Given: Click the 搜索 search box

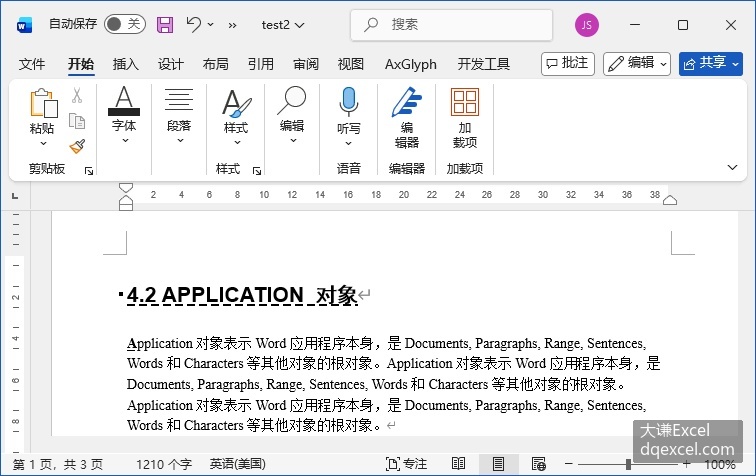Looking at the screenshot, I should [x=451, y=25].
